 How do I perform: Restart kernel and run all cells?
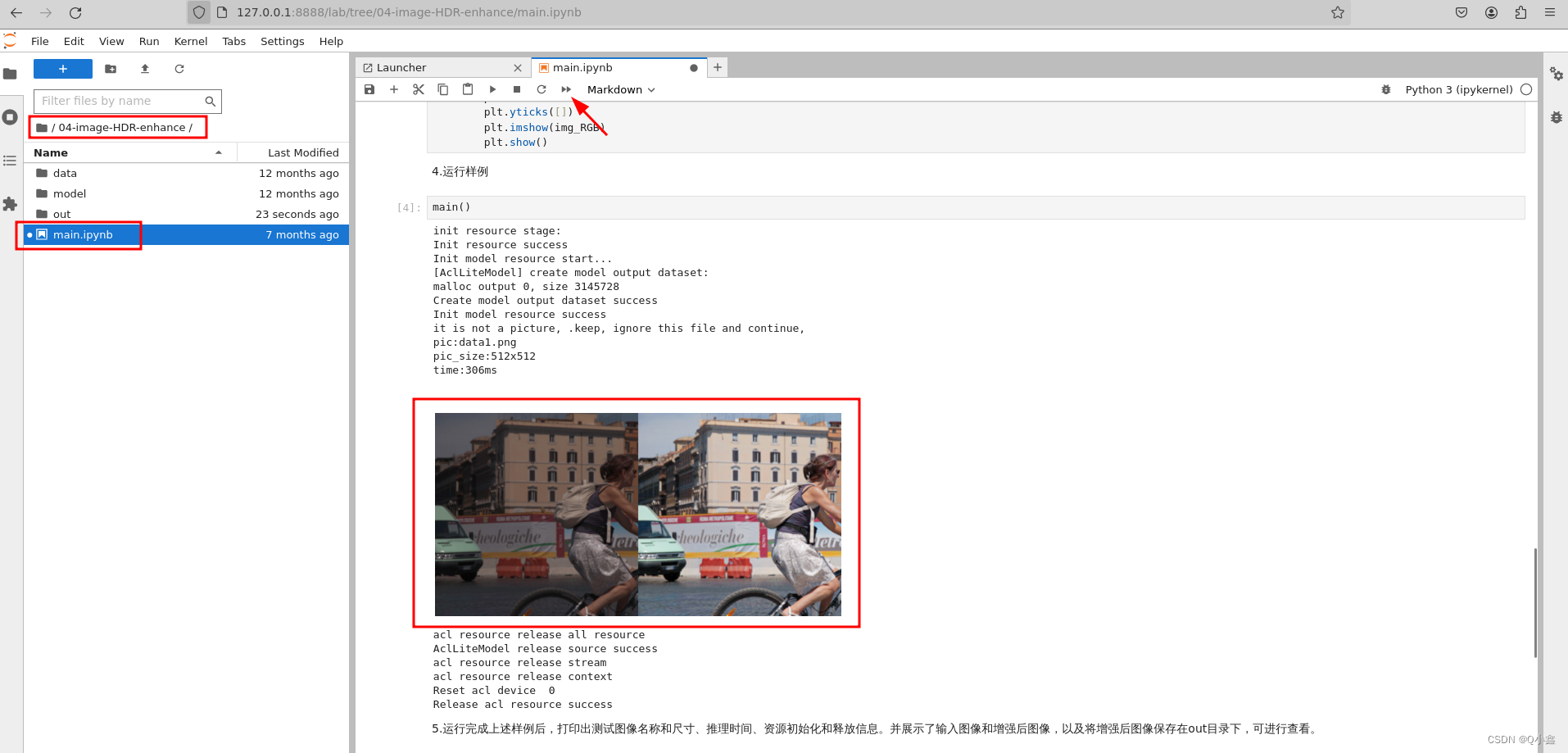(x=566, y=89)
